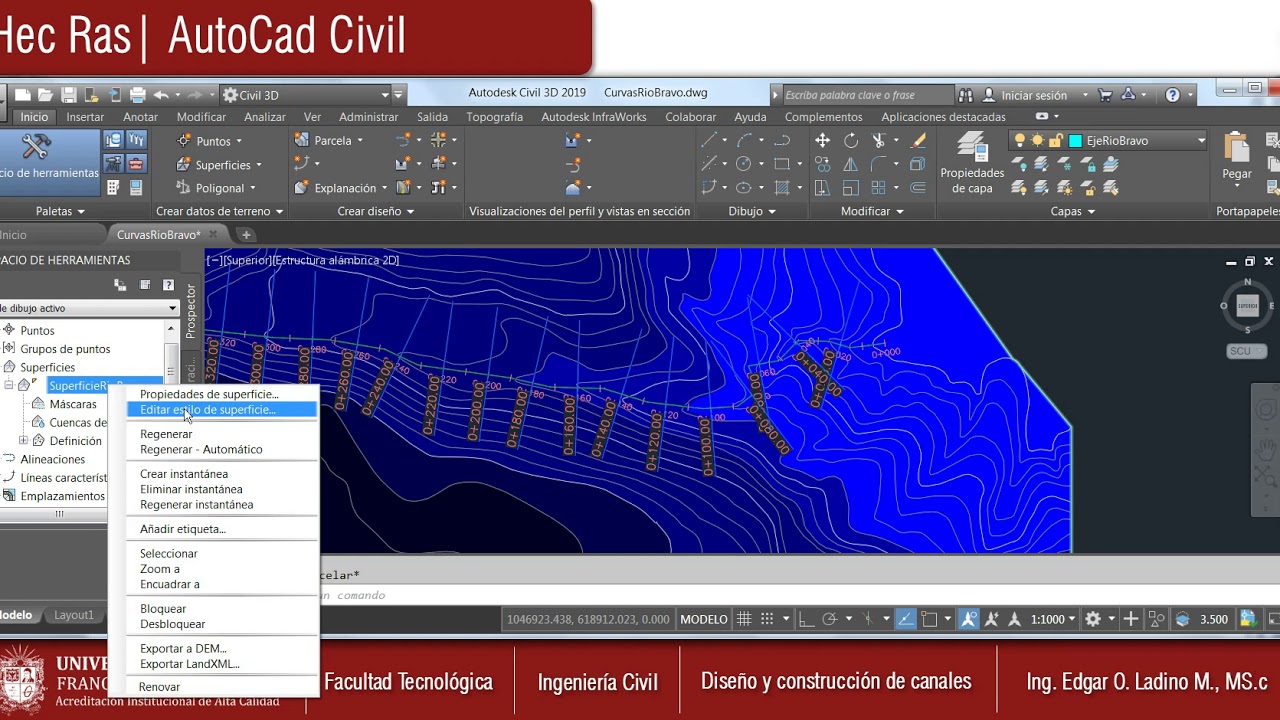
Task: Select the Hatch tool in Dibujo panel
Action: pyautogui.click(x=782, y=187)
